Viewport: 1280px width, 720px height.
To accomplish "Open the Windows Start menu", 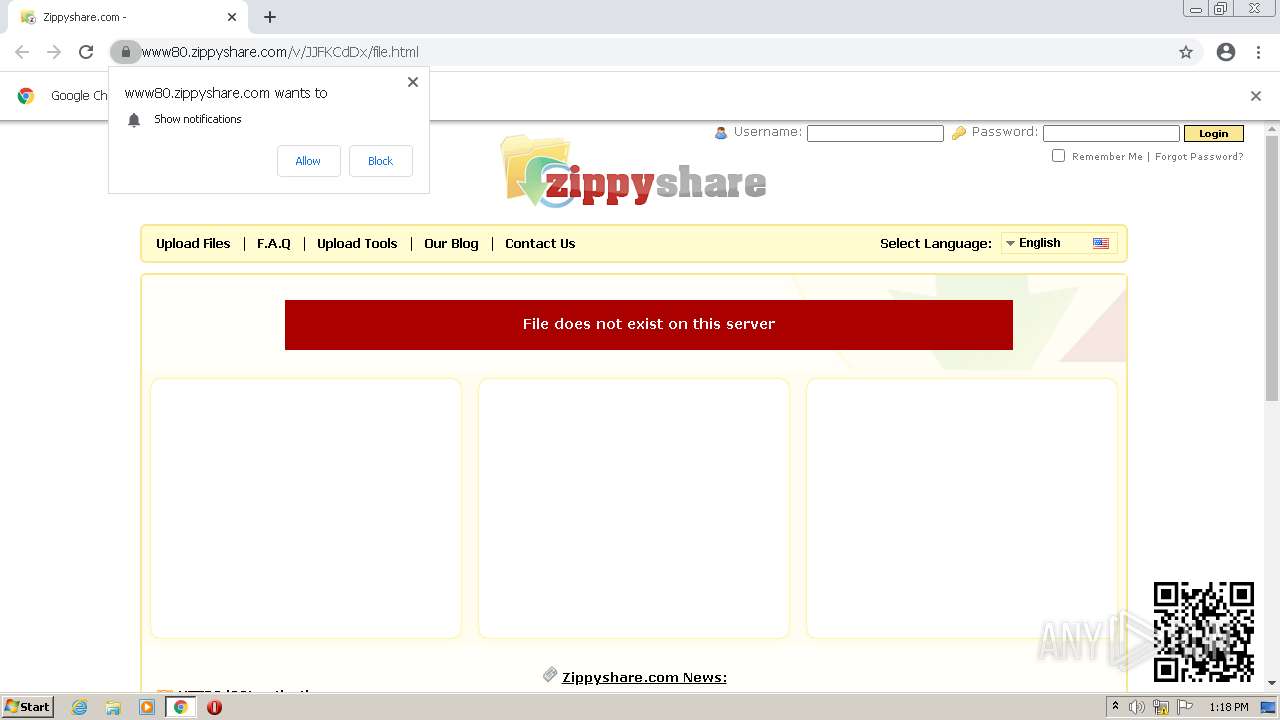I will point(27,706).
